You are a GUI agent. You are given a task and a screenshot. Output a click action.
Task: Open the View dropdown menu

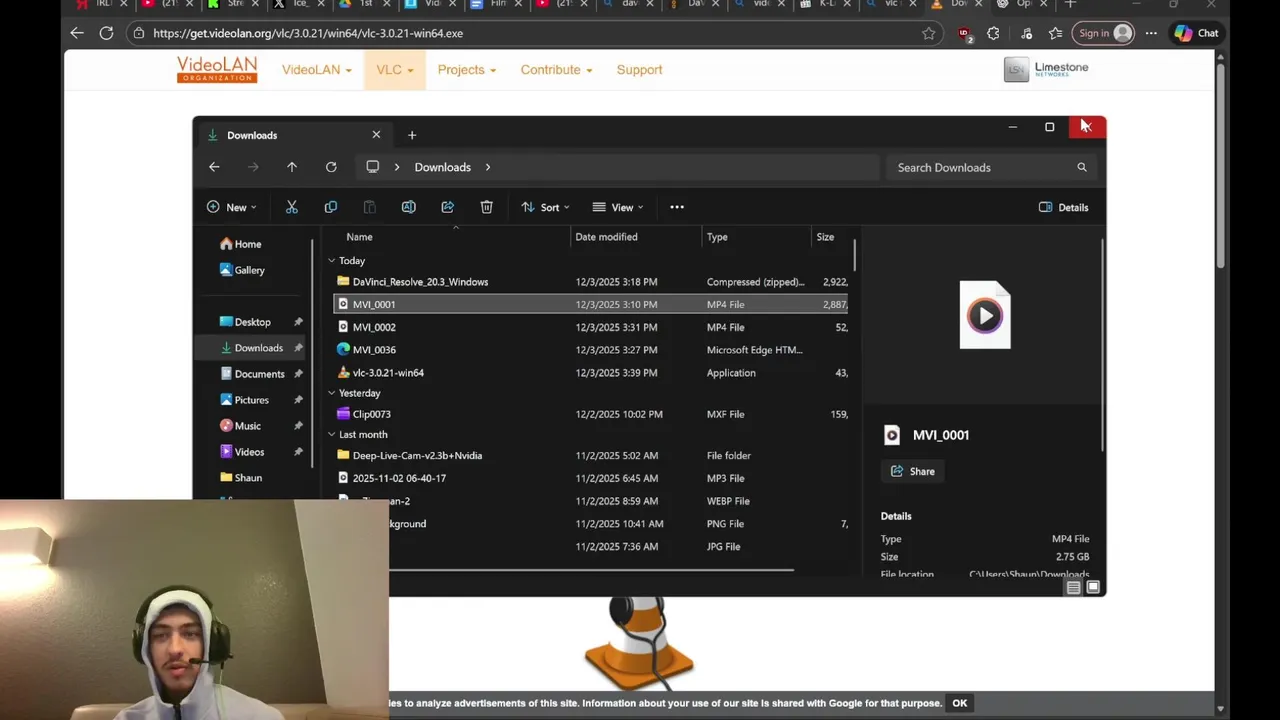(618, 207)
